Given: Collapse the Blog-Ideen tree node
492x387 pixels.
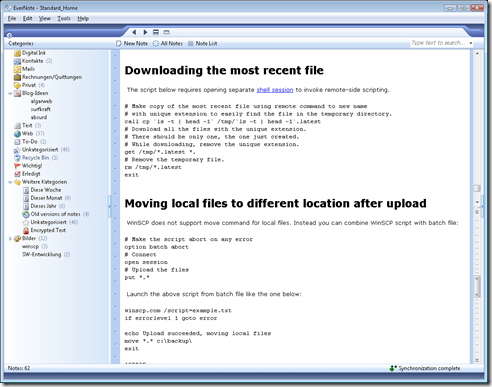Looking at the screenshot, I should coord(10,94).
